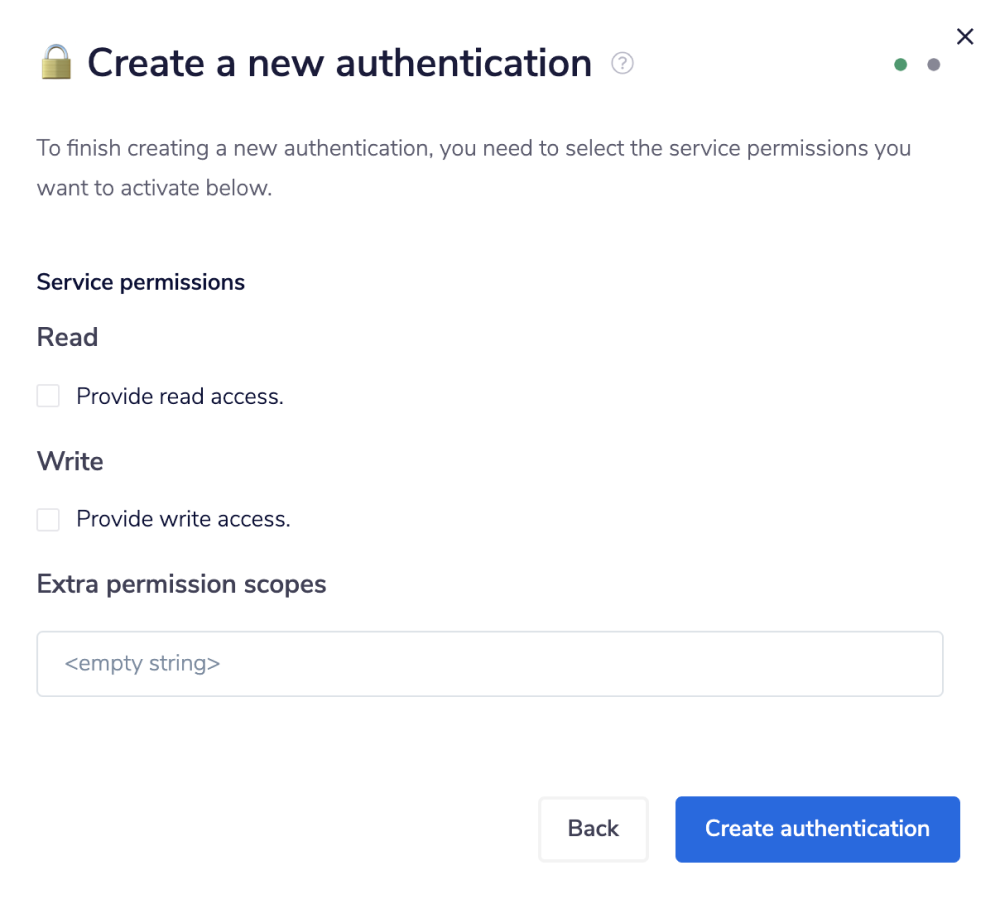Click the "Provide read access." label text

tap(180, 397)
